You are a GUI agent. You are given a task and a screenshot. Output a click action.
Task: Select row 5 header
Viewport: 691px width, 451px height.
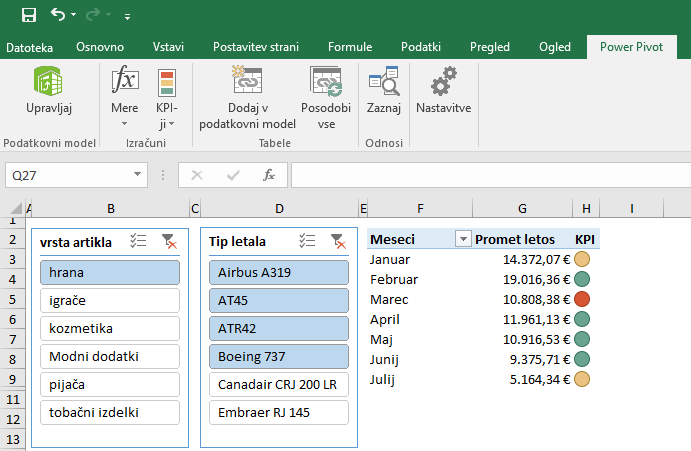(12, 300)
